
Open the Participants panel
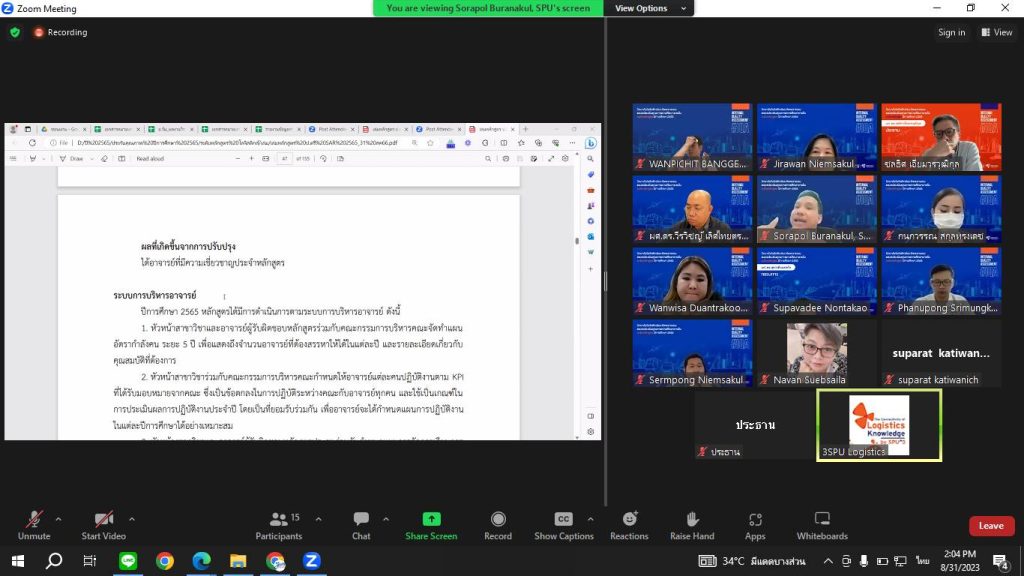pos(280,526)
